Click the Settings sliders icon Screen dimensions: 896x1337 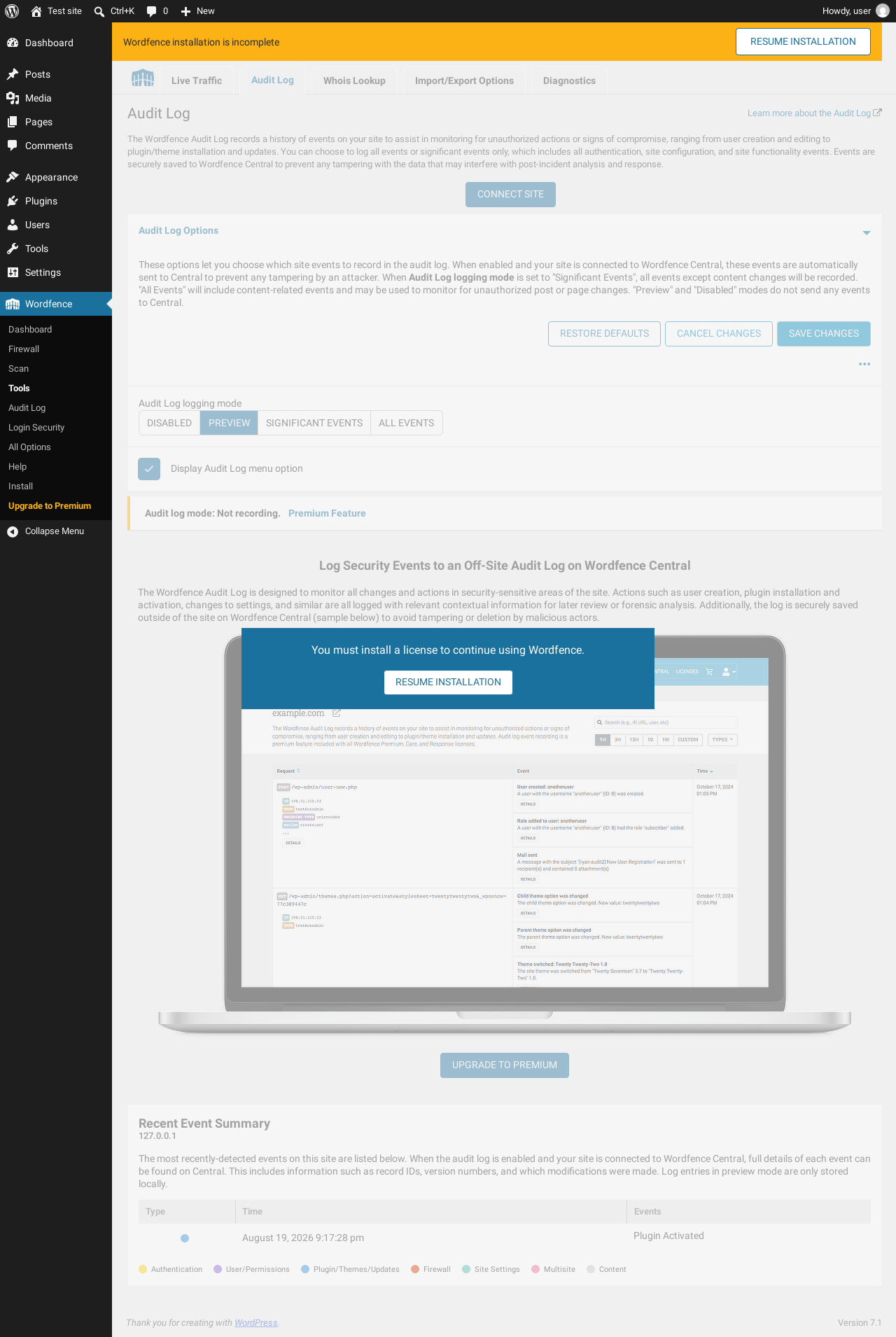pyautogui.click(x=13, y=272)
